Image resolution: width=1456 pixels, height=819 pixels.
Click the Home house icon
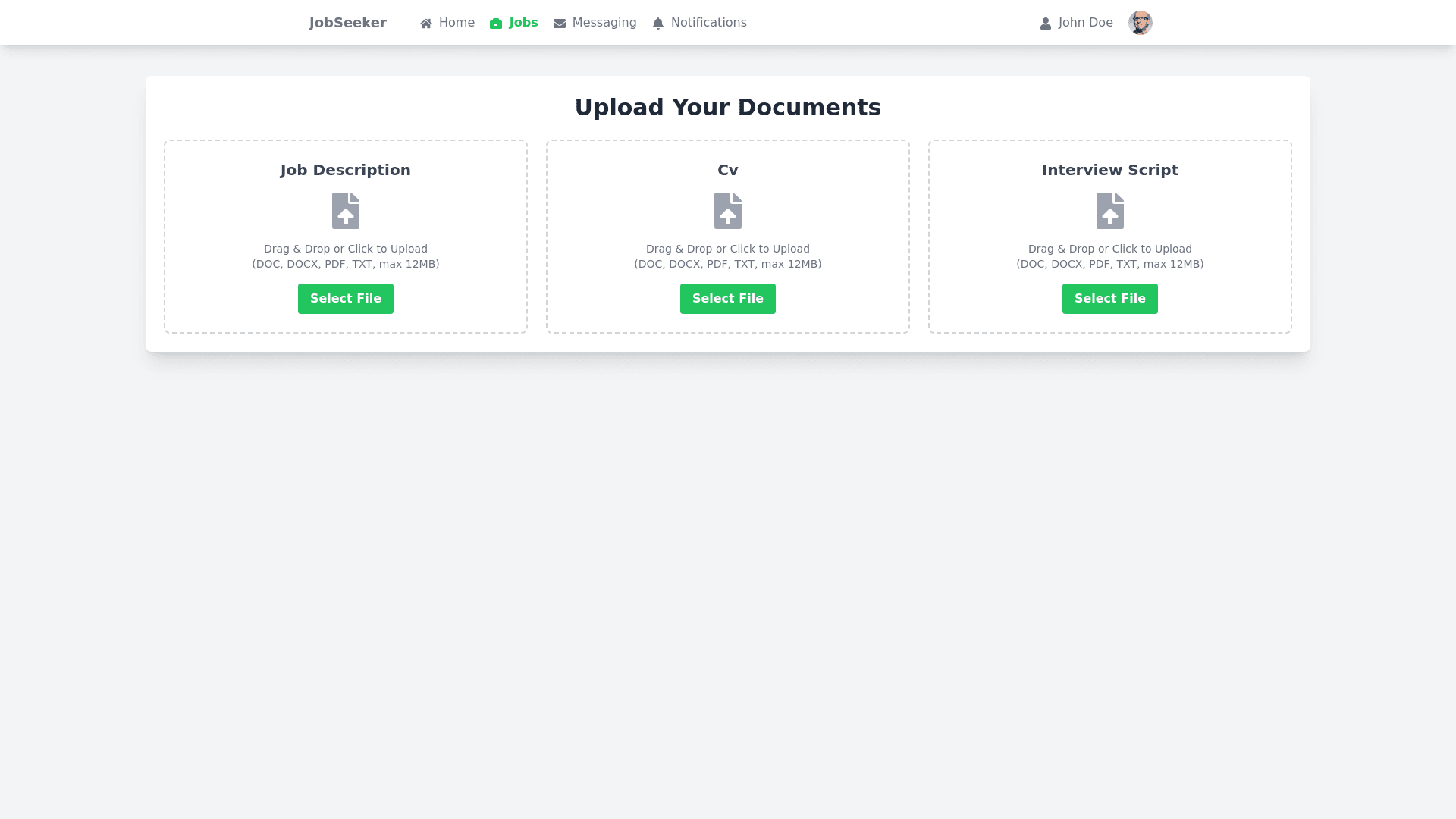(426, 24)
